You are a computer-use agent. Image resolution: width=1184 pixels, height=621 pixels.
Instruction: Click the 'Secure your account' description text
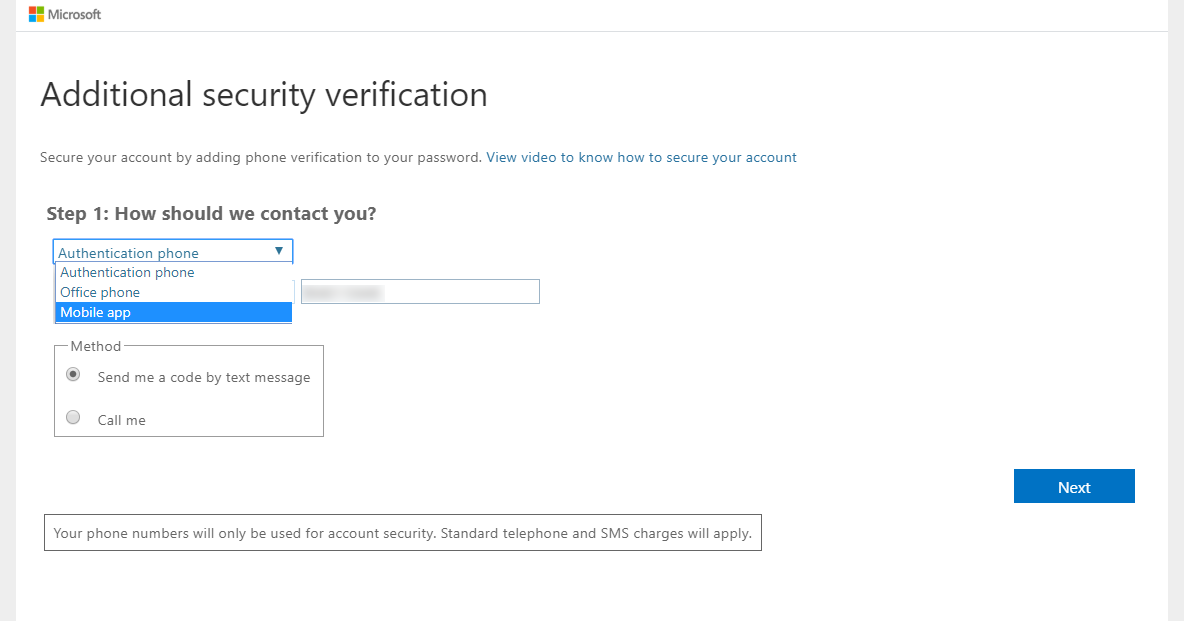point(260,157)
